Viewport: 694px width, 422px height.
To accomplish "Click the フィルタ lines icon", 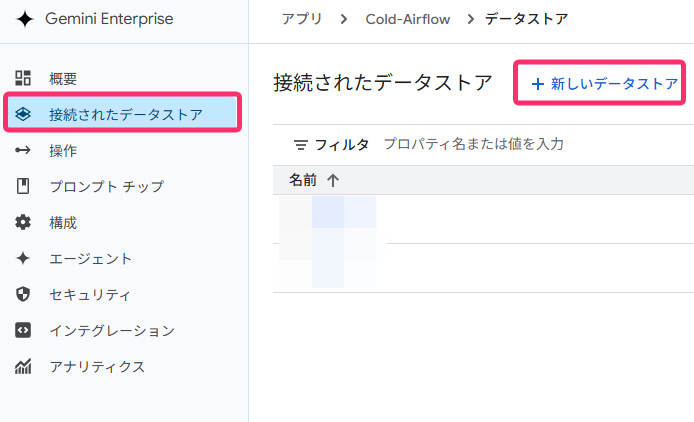I will coord(301,145).
